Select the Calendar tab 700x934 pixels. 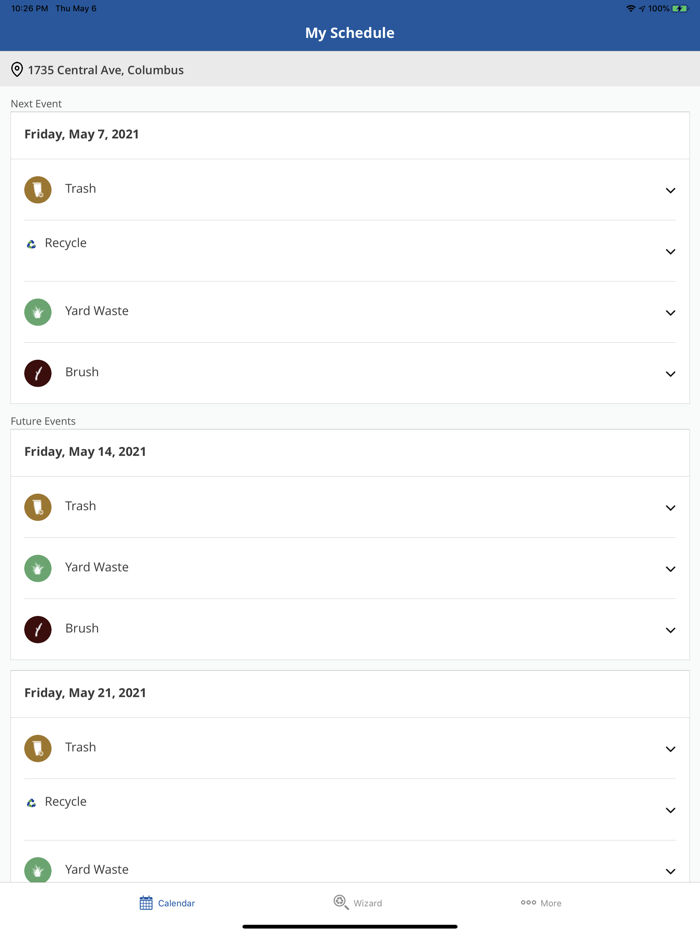tap(167, 903)
